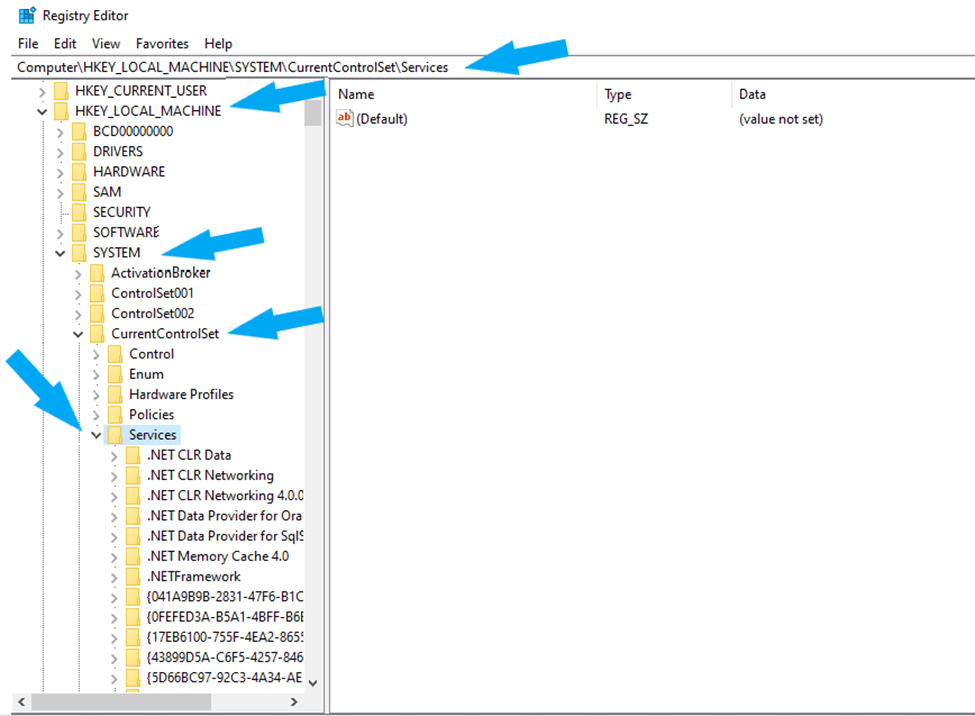
Task: Select the {041A9B9B-2831-47F6 key
Action: pos(225,597)
